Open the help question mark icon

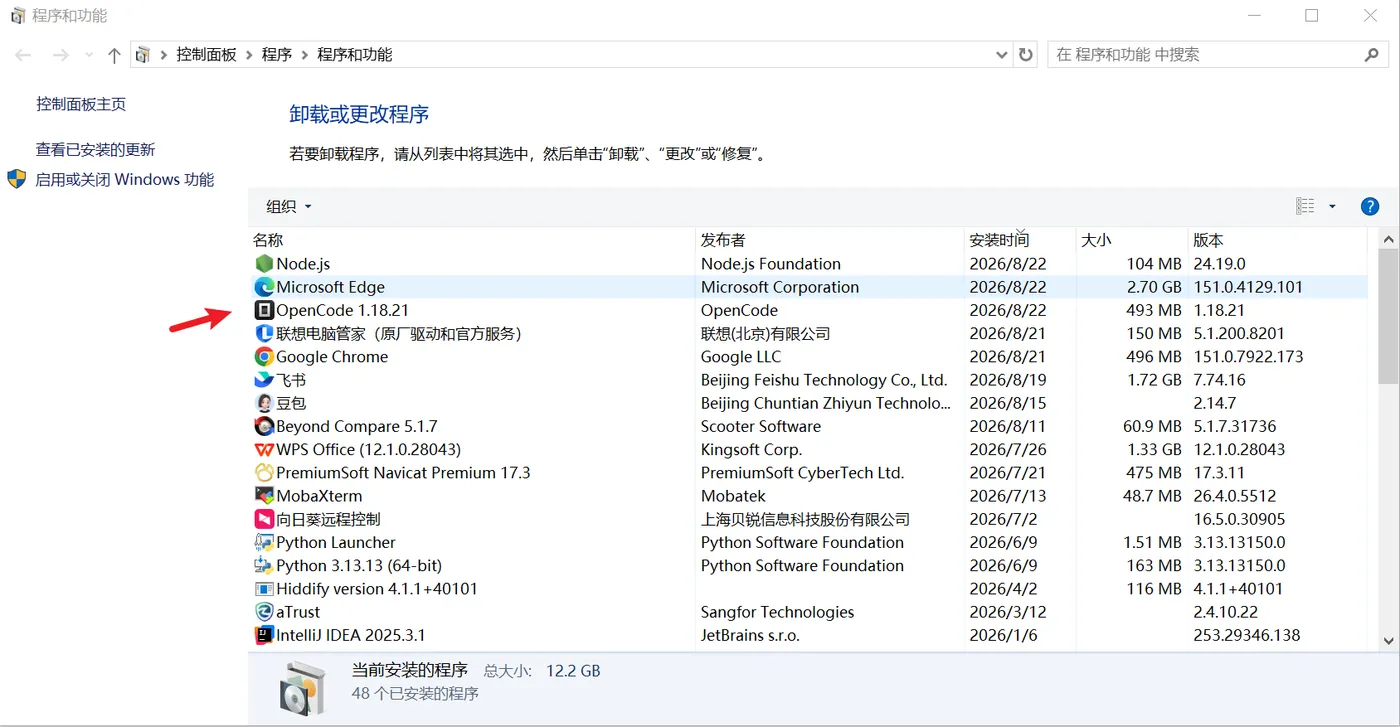pos(1370,206)
